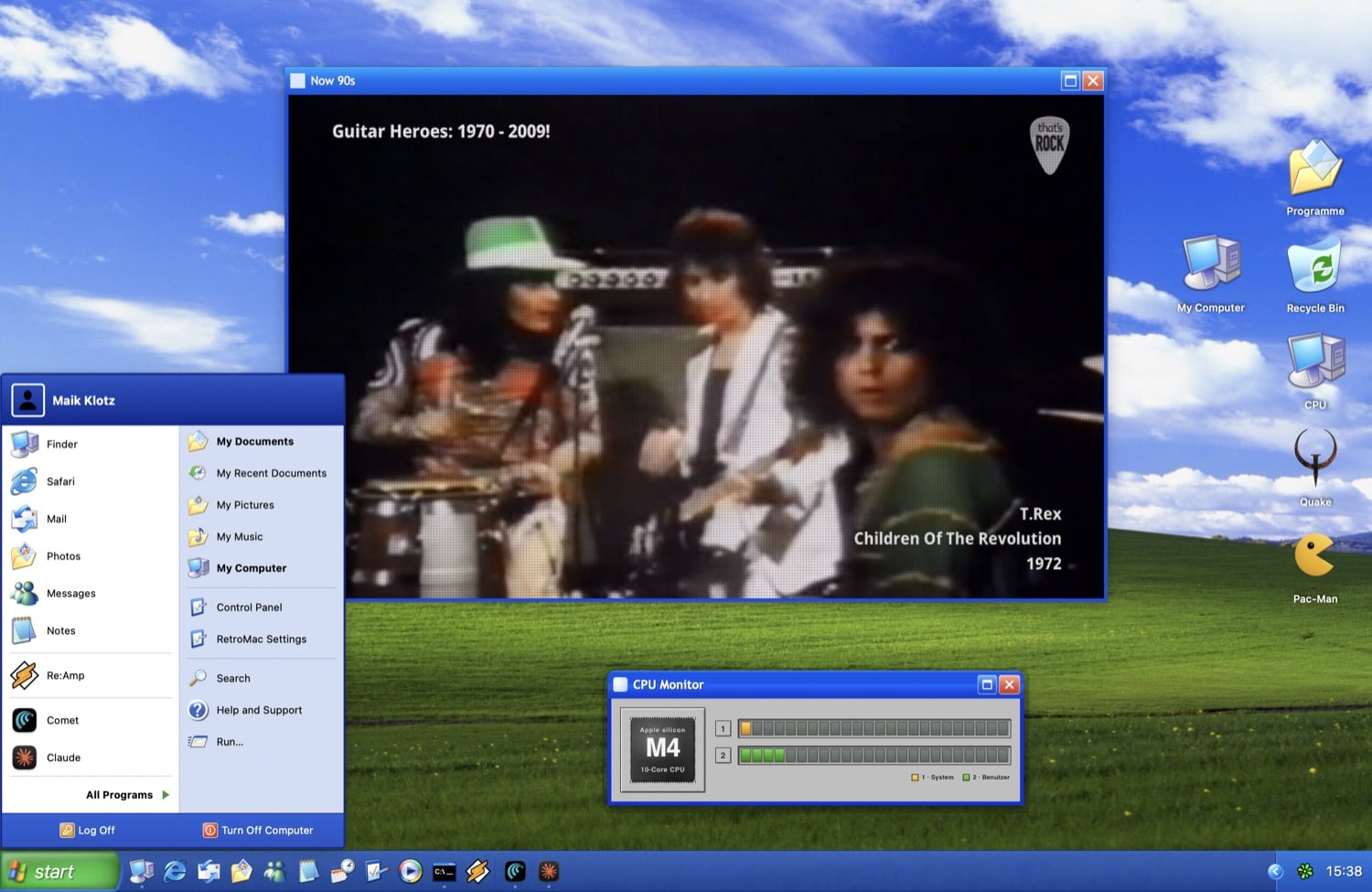Launch Re:Amp from the Start menu
Viewport: 1372px width, 892px height.
point(90,675)
